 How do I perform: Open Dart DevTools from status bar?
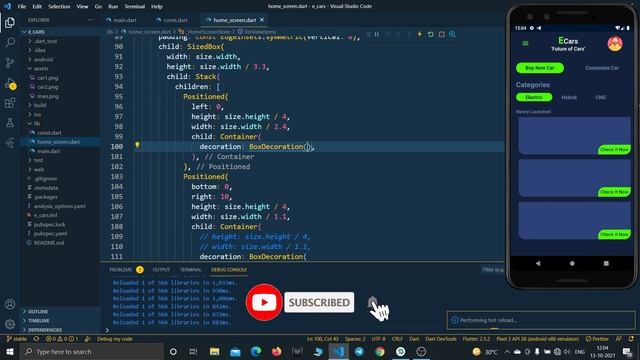441,339
